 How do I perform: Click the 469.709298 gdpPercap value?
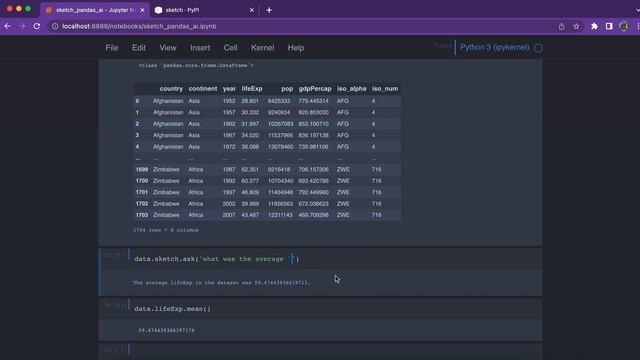(313, 215)
